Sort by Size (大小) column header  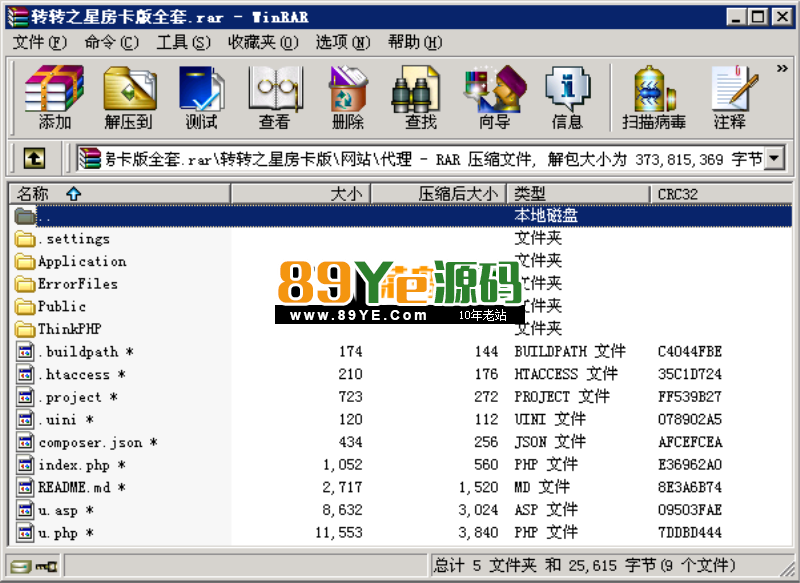click(x=301, y=194)
